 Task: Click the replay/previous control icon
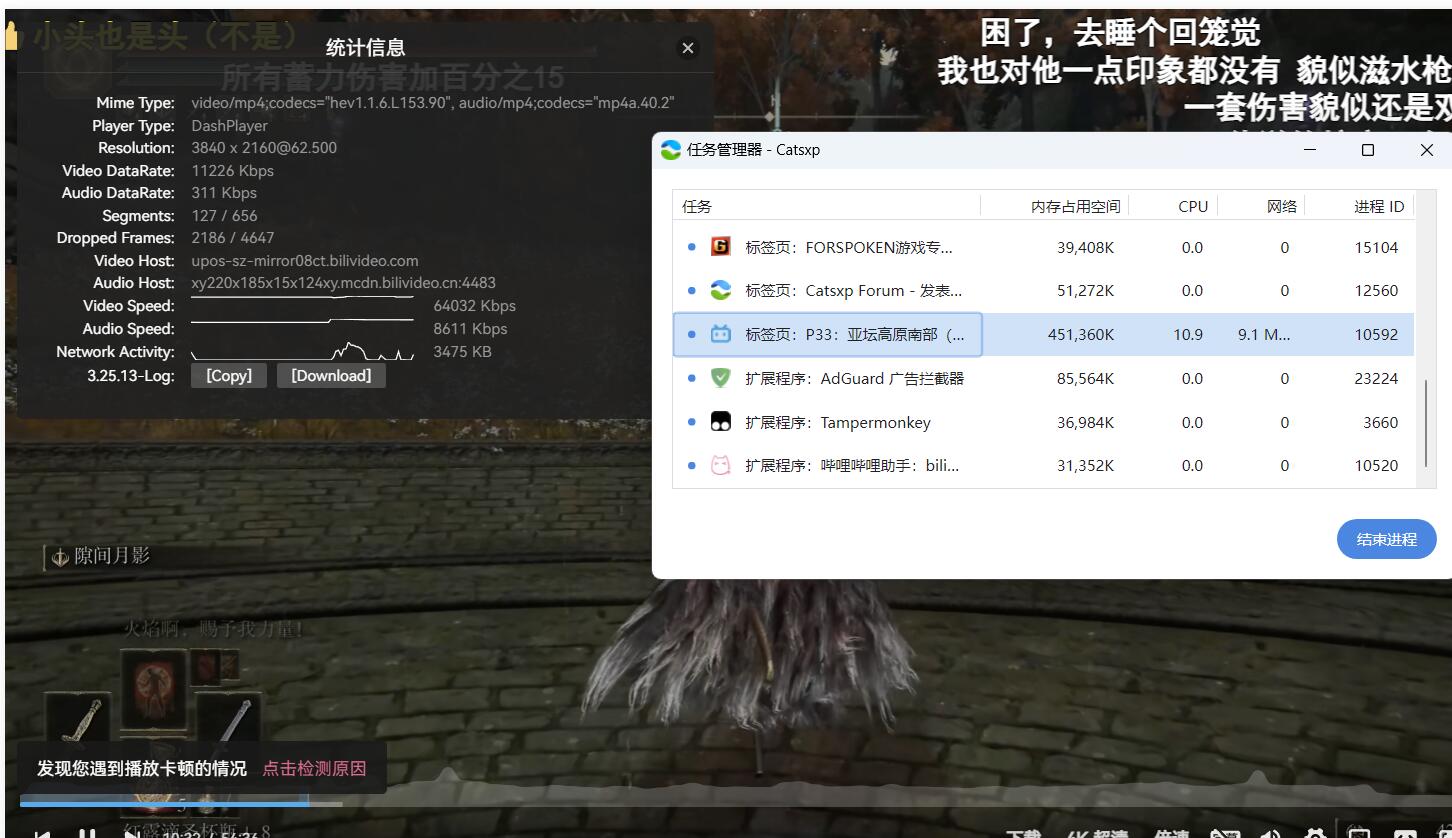[x=42, y=833]
